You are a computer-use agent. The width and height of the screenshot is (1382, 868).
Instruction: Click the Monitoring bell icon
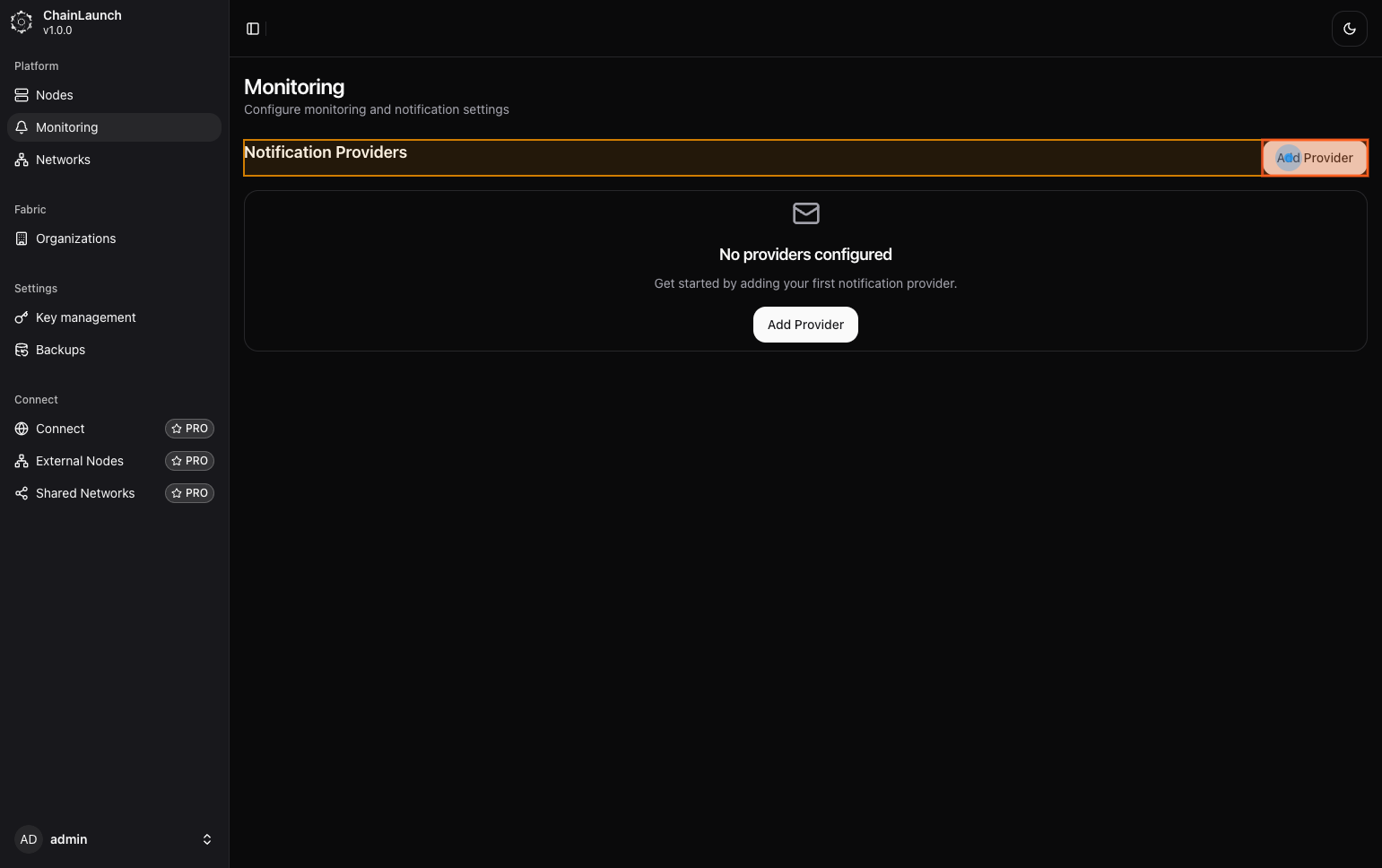(22, 127)
